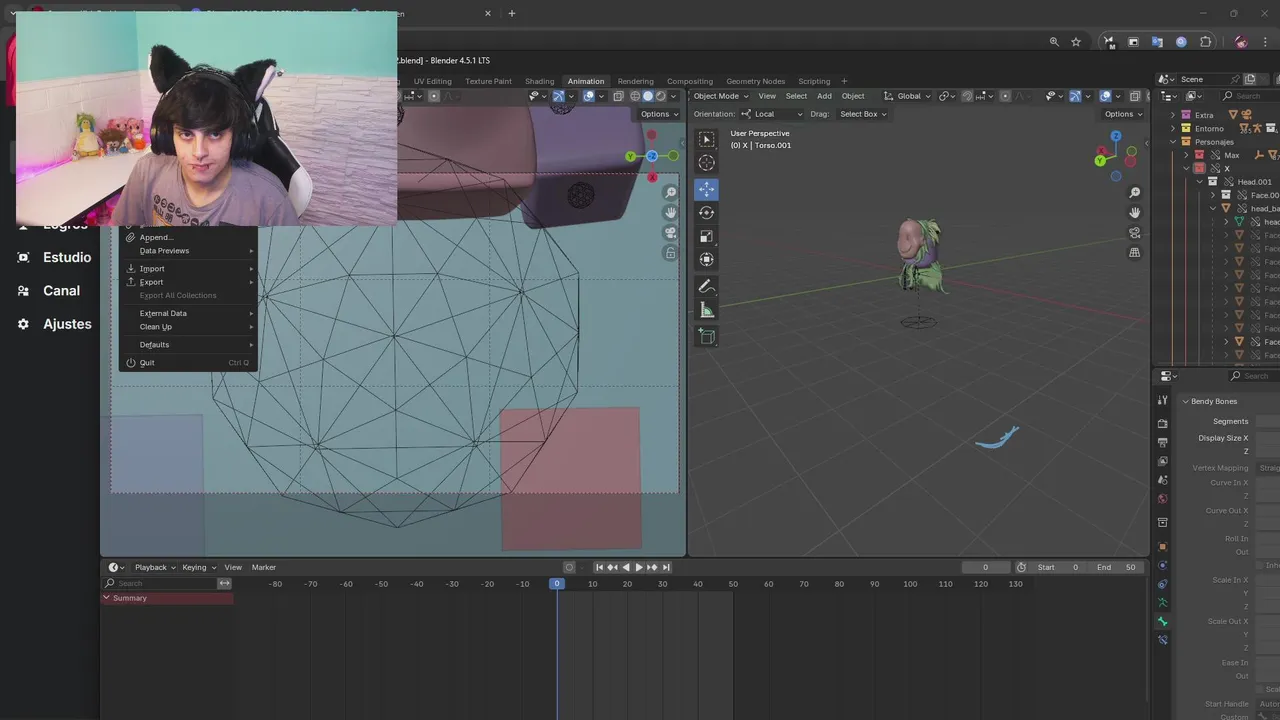Toggle show overlays in right viewport header

point(1105,96)
